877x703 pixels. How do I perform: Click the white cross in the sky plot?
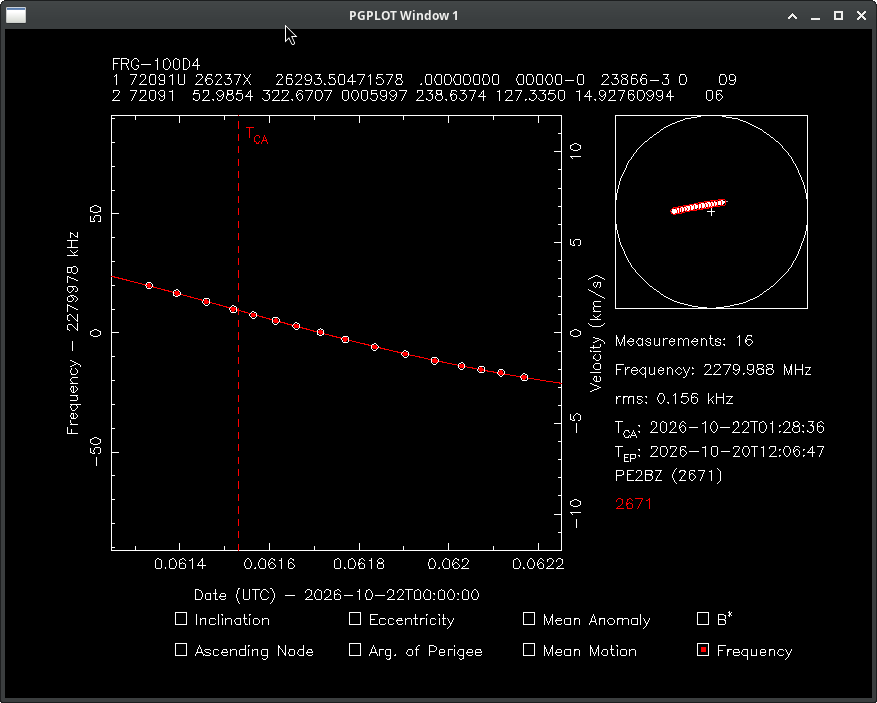point(711,212)
